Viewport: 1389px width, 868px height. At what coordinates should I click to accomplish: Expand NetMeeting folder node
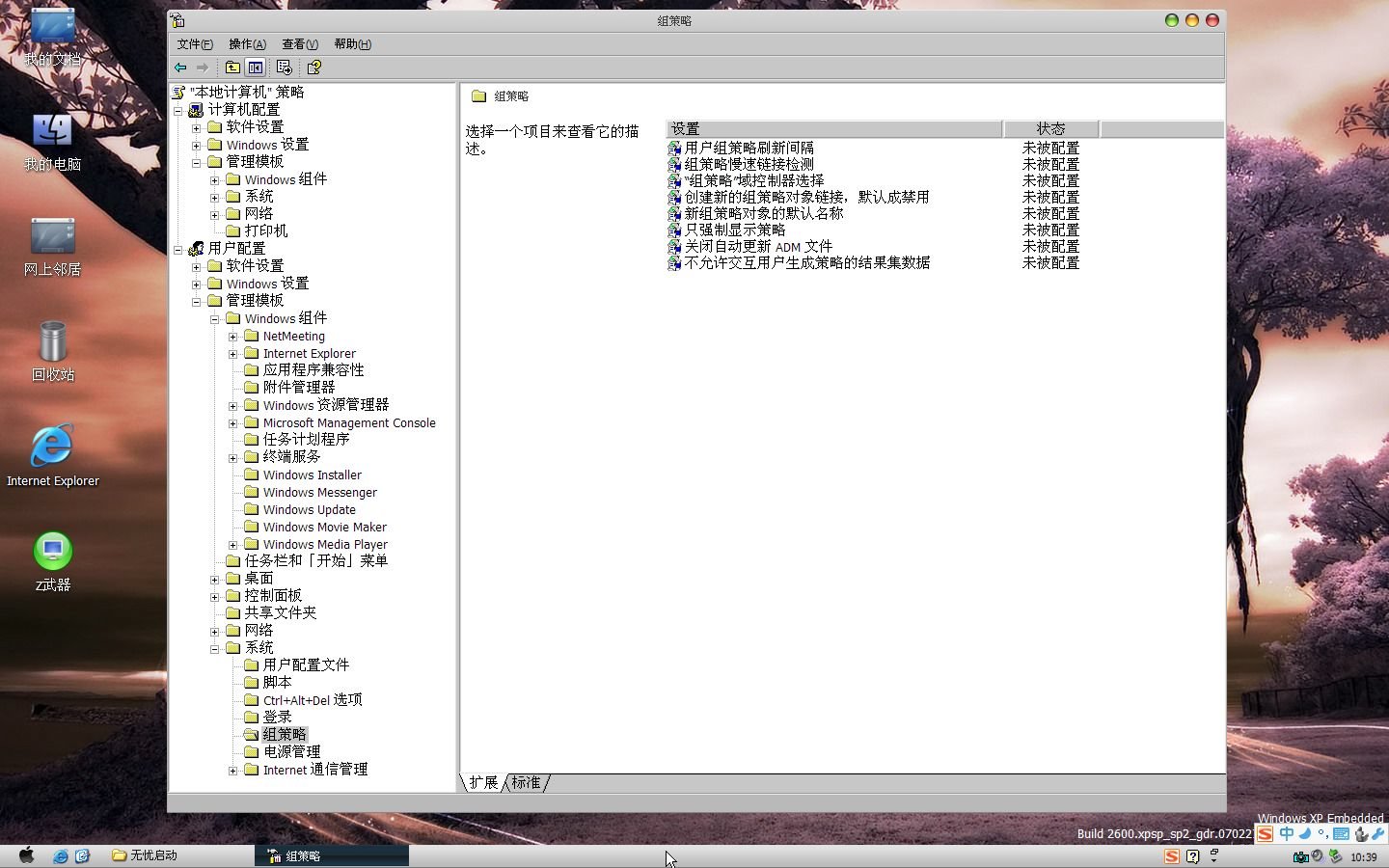pos(233,337)
